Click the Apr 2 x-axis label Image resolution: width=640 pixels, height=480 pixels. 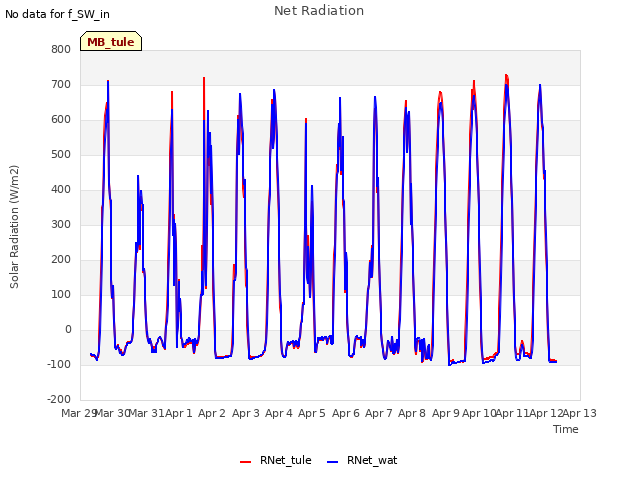(212, 413)
